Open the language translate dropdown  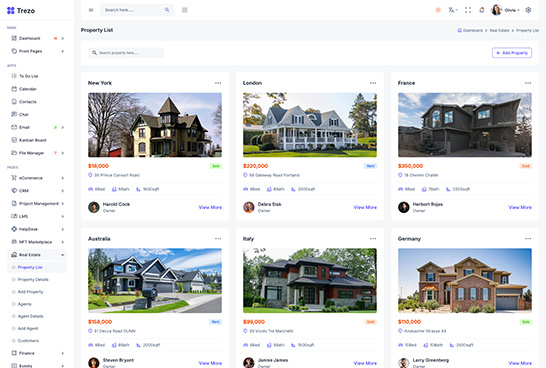click(452, 10)
